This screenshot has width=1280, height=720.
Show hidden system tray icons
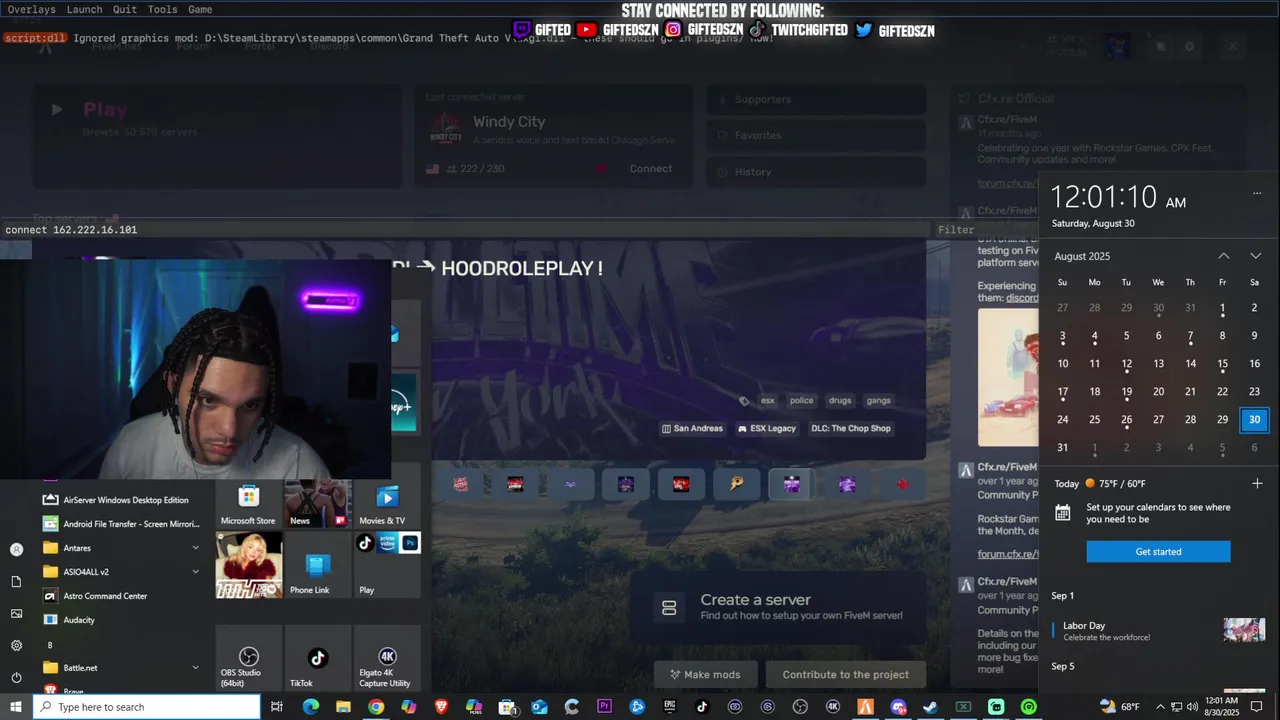[1161, 707]
